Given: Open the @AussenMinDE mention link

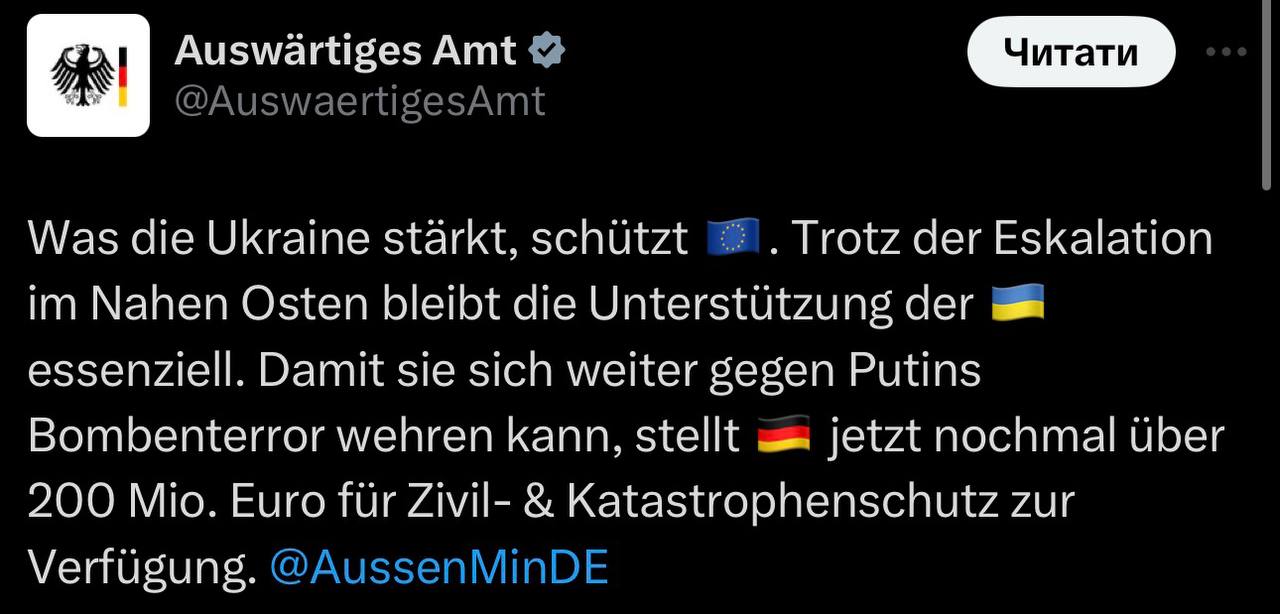Looking at the screenshot, I should point(439,568).
